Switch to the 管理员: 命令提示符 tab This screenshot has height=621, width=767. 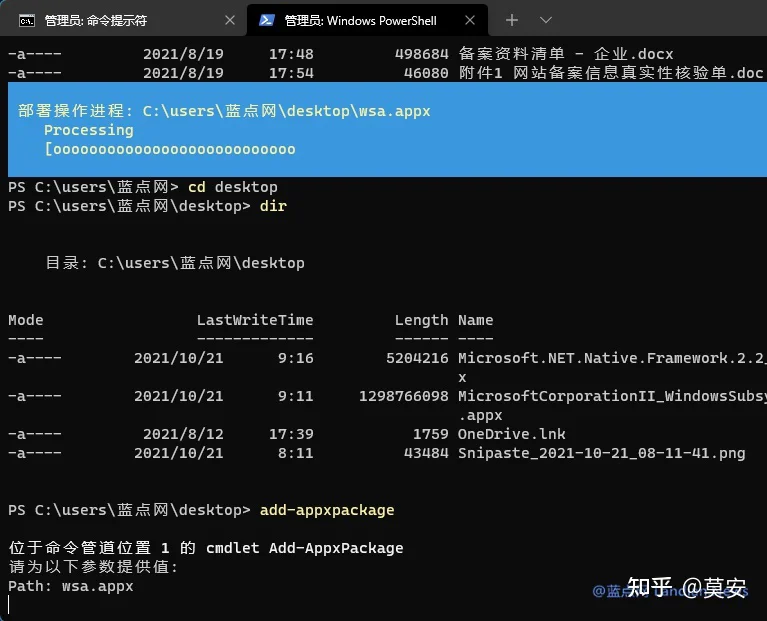(x=122, y=21)
